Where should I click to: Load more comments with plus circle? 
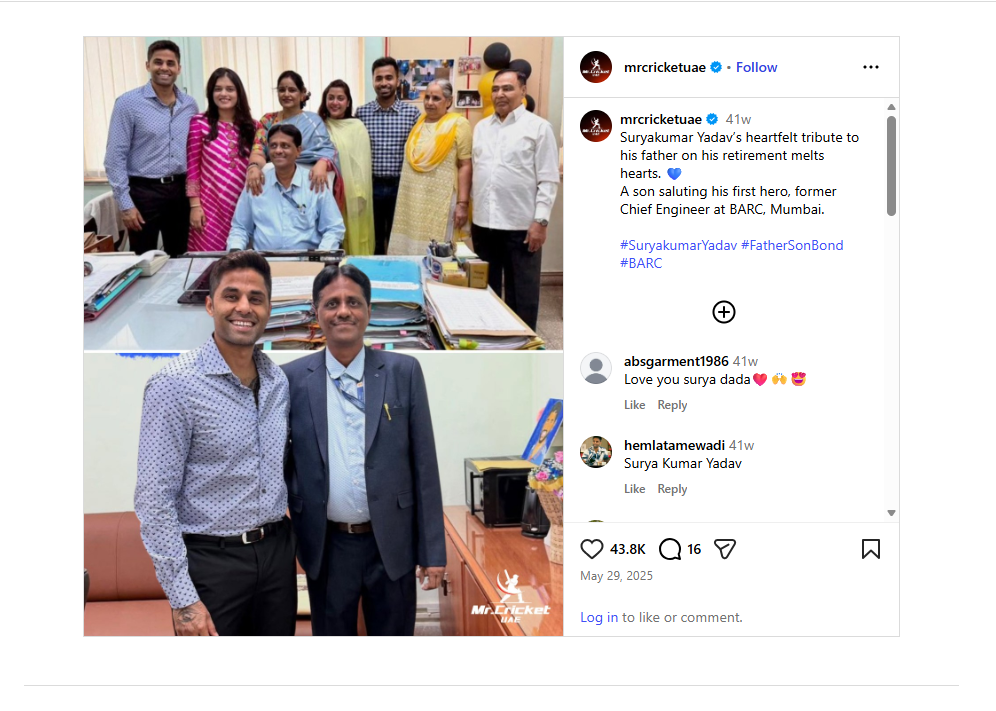tap(723, 312)
